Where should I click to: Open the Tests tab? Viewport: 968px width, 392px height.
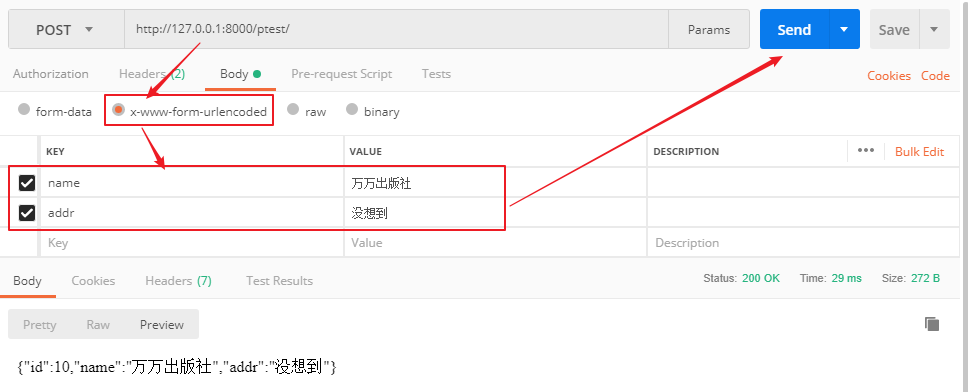pos(436,74)
